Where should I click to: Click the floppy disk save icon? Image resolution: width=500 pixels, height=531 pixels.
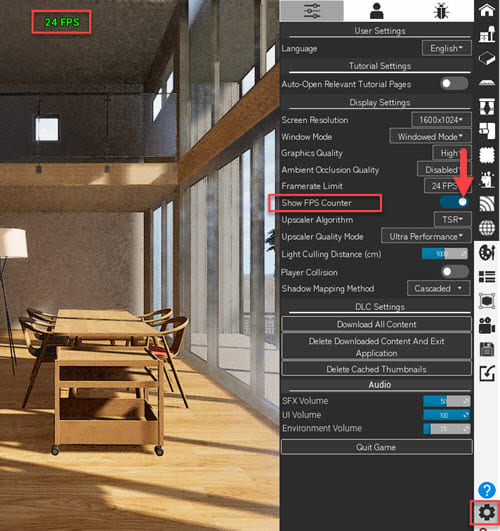click(x=487, y=349)
